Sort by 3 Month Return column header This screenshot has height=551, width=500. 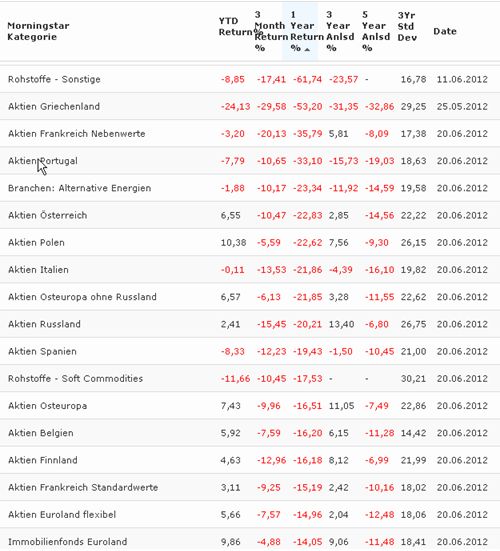(271, 31)
